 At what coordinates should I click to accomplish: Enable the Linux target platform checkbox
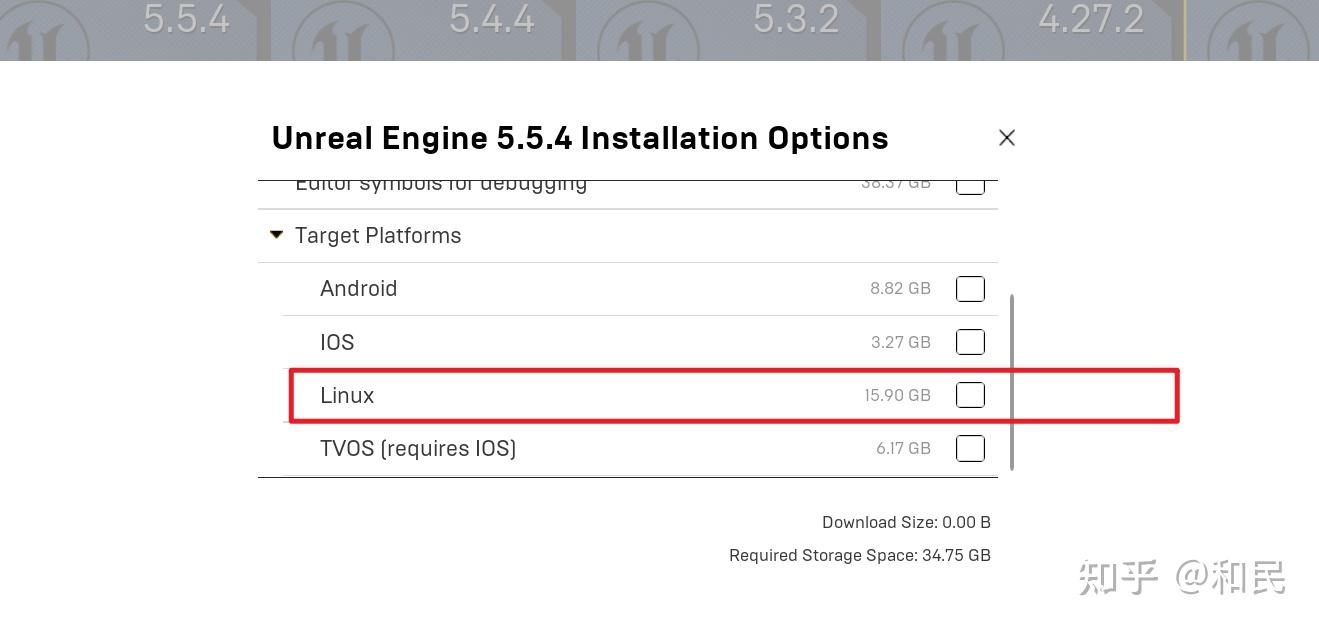(x=969, y=394)
